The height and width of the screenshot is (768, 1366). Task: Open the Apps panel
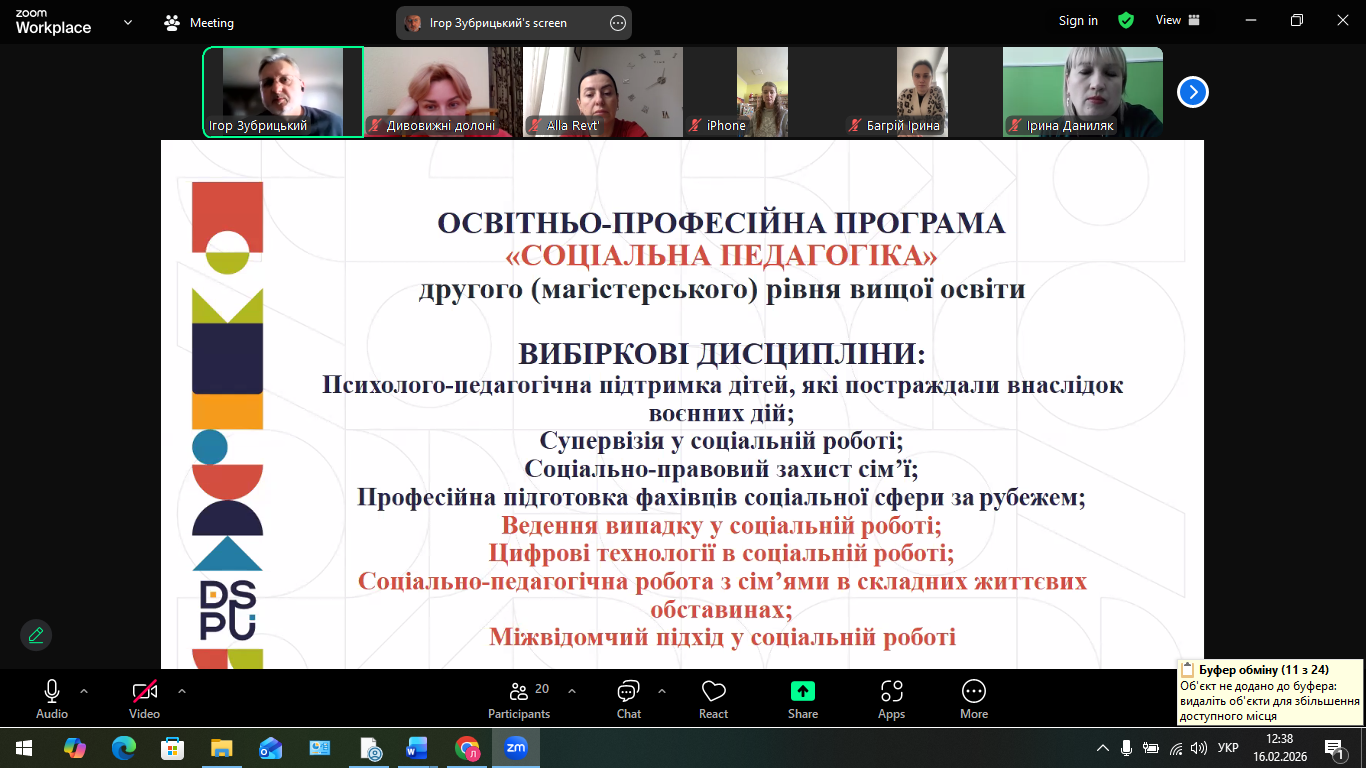891,698
